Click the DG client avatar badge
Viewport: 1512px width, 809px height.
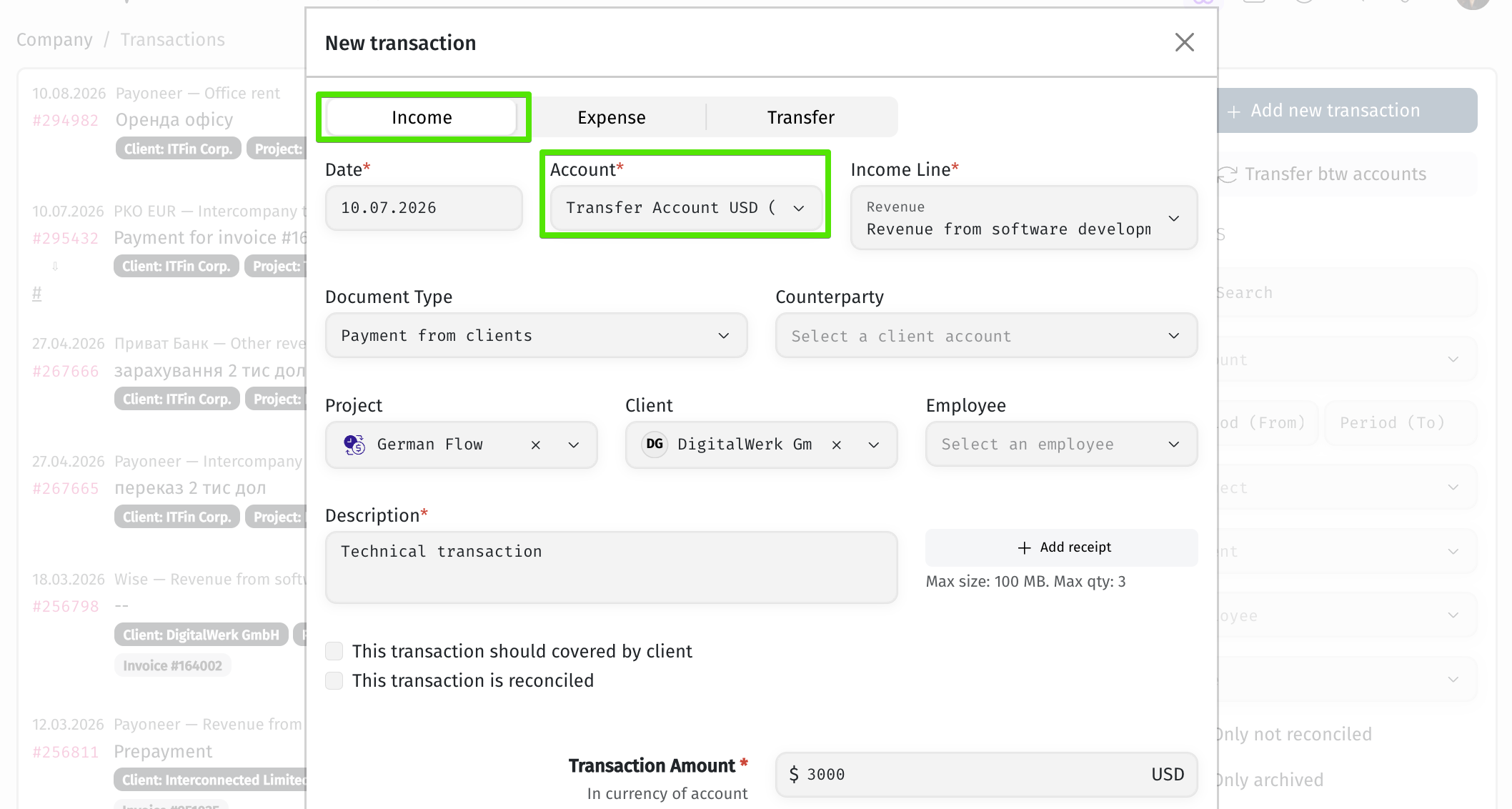[x=655, y=444]
